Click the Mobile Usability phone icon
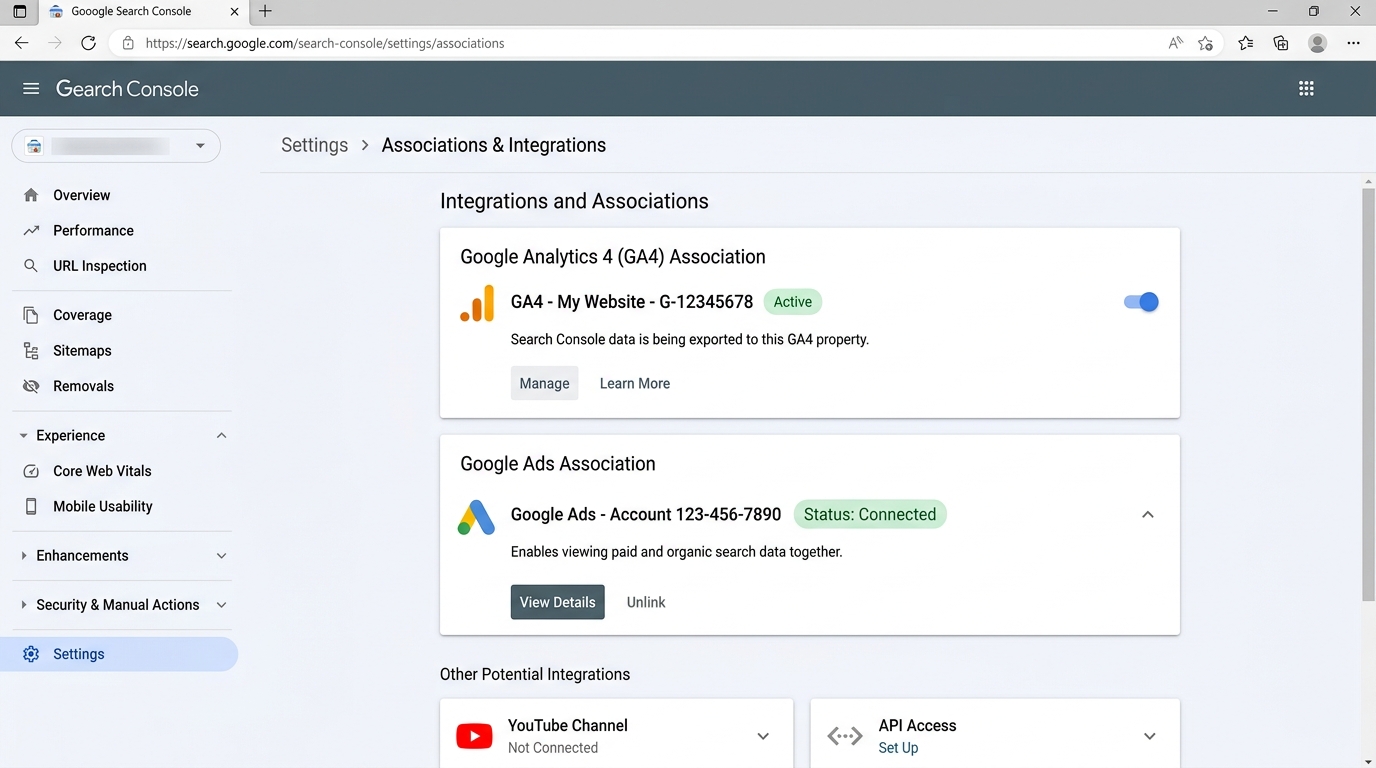This screenshot has width=1376, height=768. (31, 506)
